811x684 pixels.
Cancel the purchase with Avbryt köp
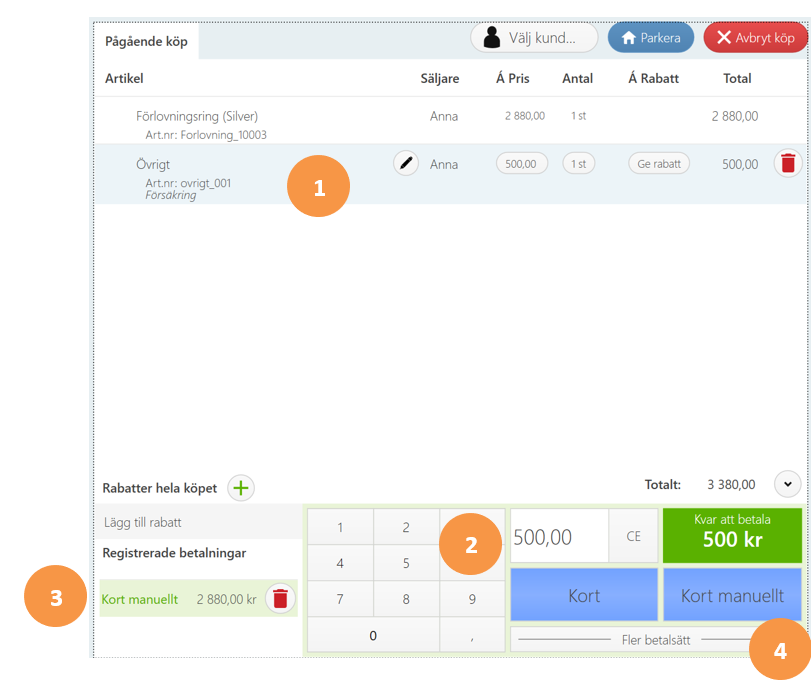coord(755,38)
